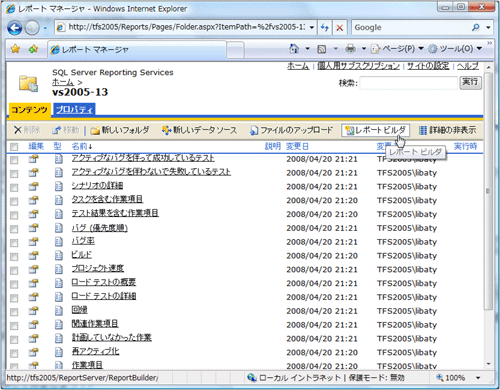This screenshot has height=390, width=500.
Task: Click into the 検索 text field
Action: pyautogui.click(x=408, y=83)
